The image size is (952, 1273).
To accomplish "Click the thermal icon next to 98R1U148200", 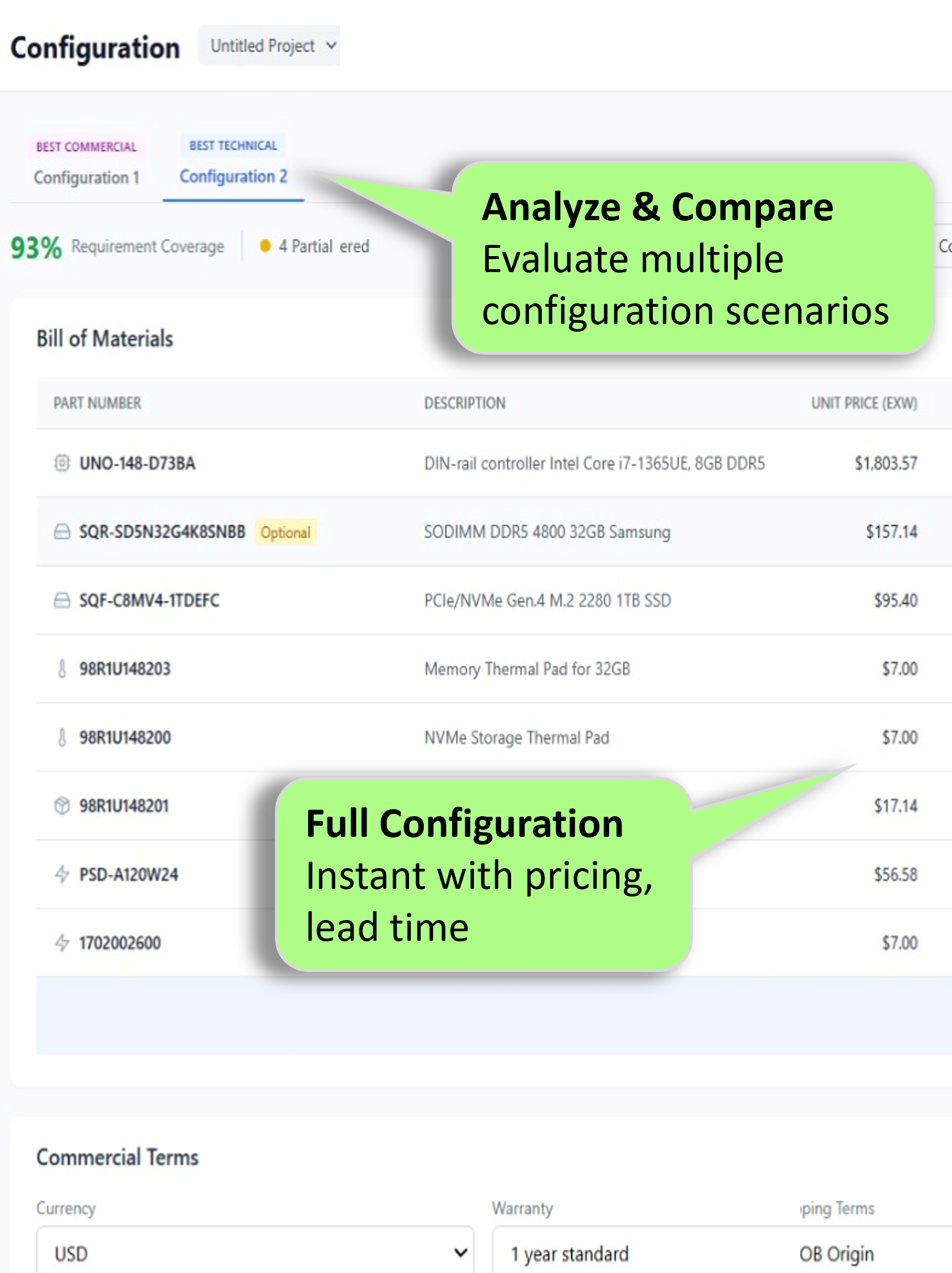I will (63, 737).
